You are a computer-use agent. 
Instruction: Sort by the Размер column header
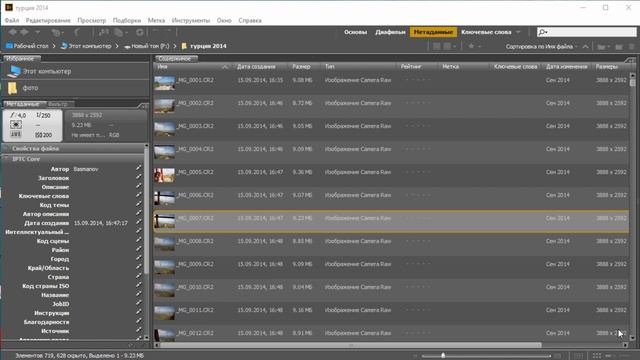[x=301, y=67]
